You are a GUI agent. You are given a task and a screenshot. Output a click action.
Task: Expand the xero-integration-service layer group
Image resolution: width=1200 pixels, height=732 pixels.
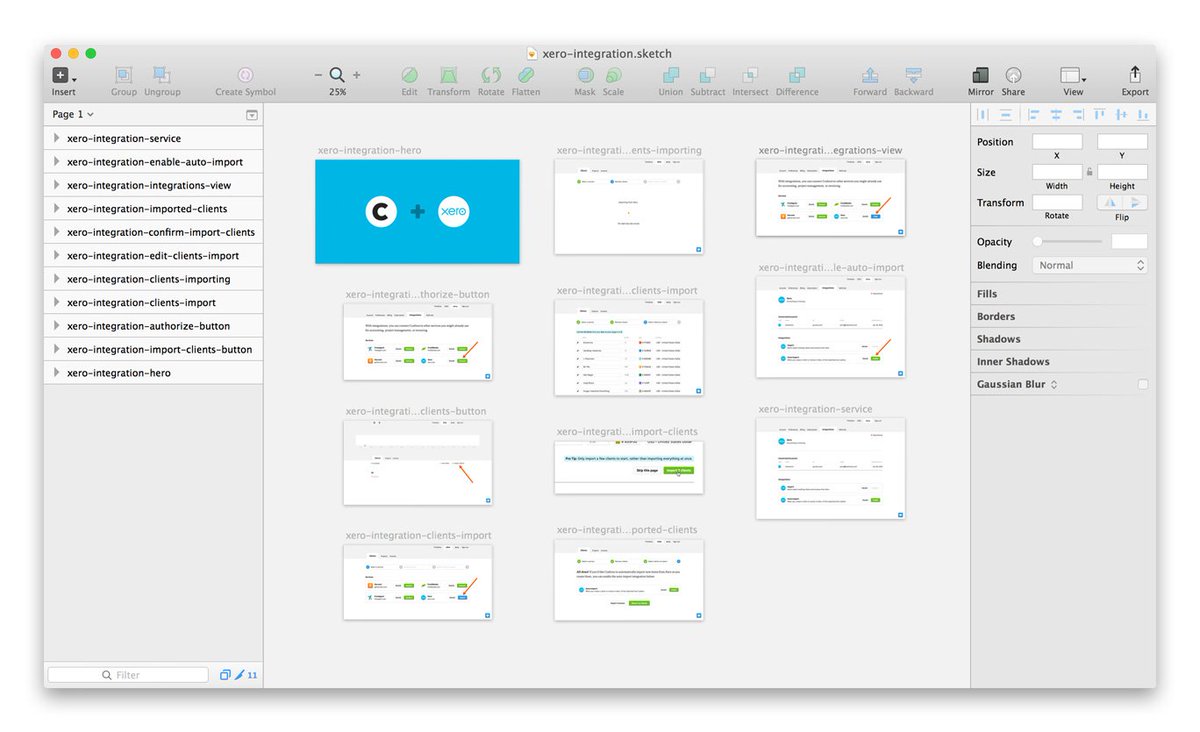(57, 138)
